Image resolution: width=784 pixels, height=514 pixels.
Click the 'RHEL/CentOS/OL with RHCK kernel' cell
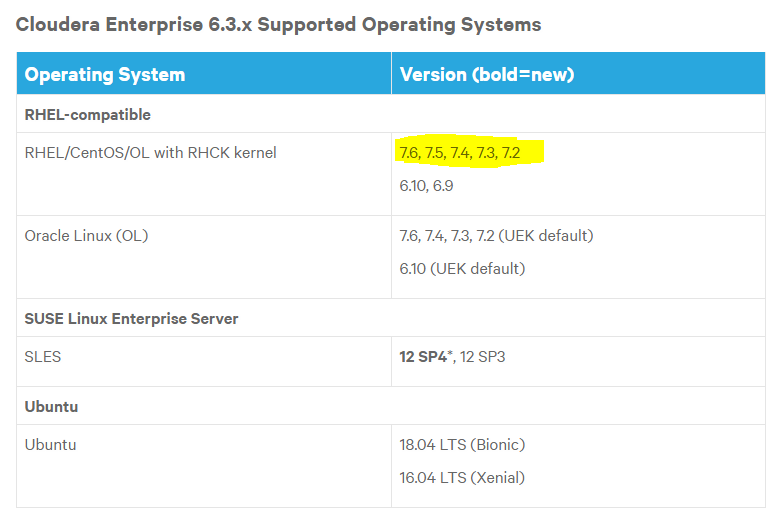click(204, 174)
